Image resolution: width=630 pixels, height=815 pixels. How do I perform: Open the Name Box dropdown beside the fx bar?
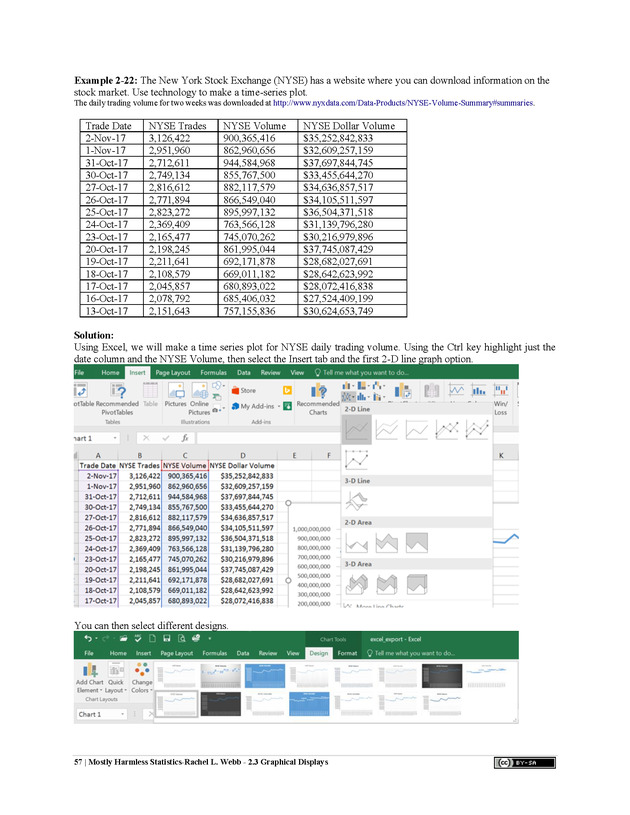(x=115, y=438)
